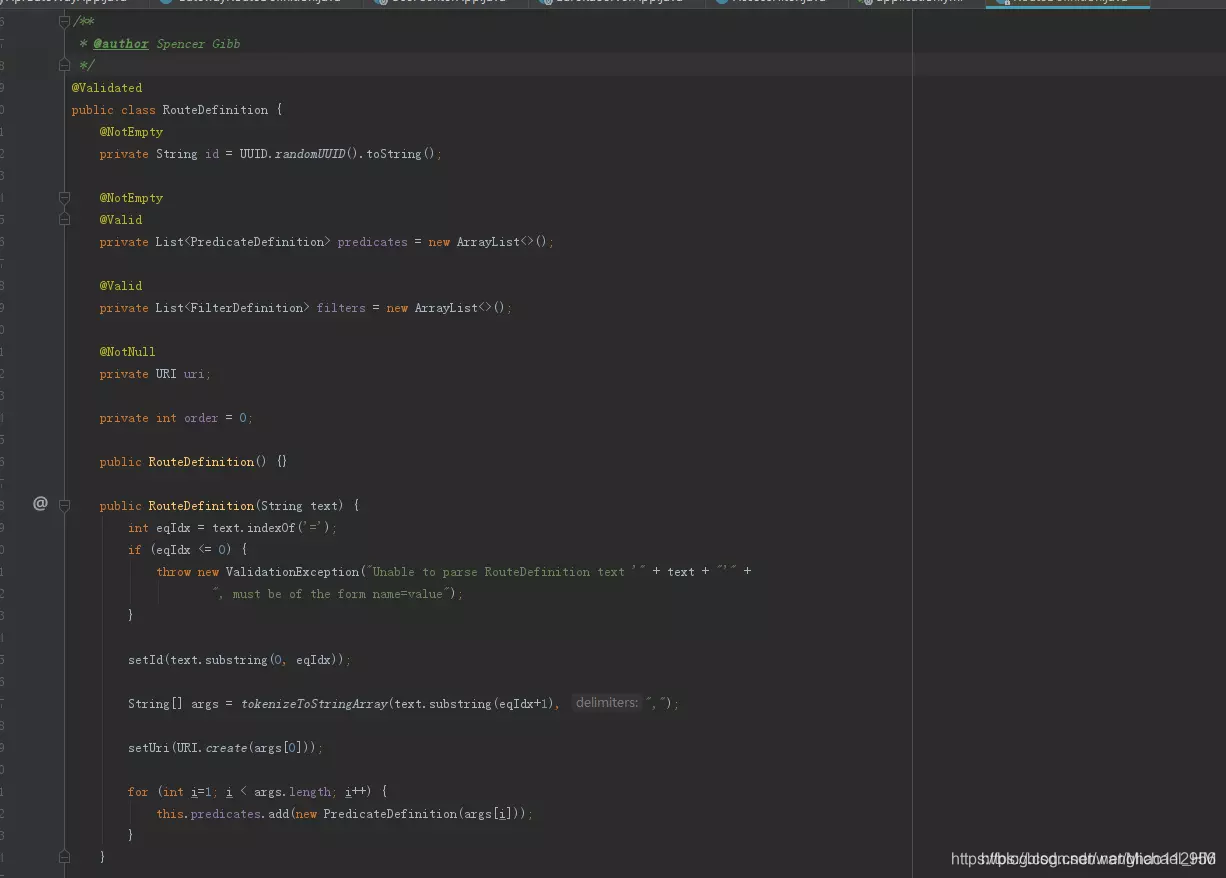The width and height of the screenshot is (1226, 878).
Task: Collapse the Javadoc comment using its opening fold marker
Action: coord(64,21)
